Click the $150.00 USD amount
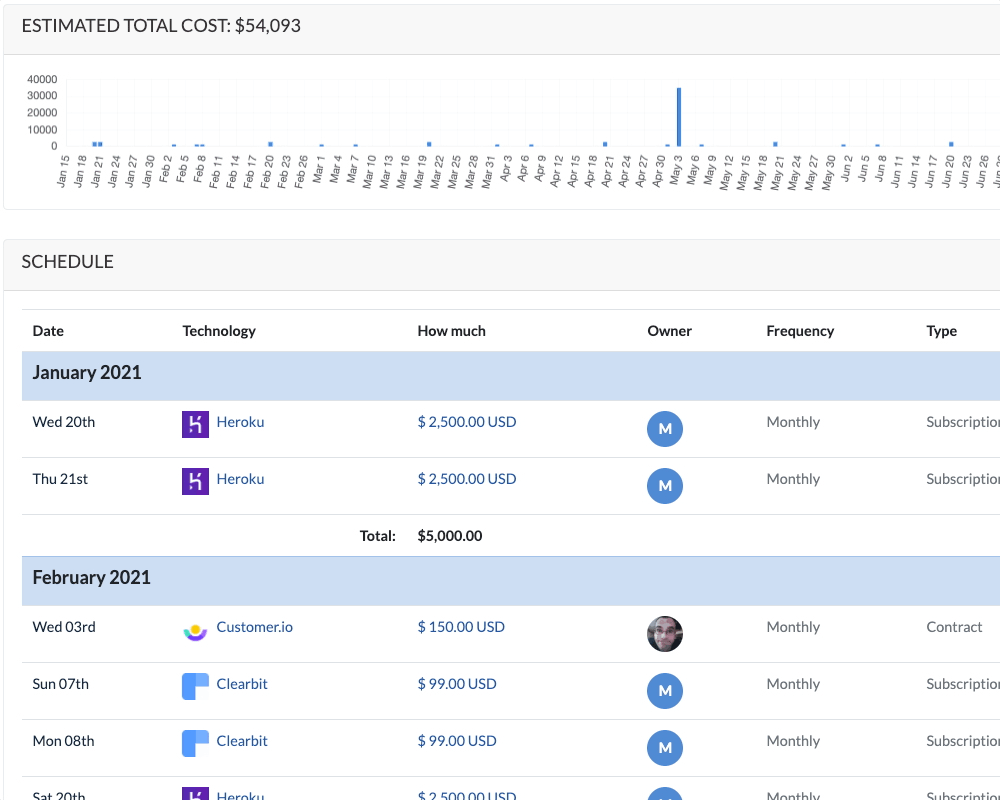The image size is (1000, 800). (x=461, y=626)
